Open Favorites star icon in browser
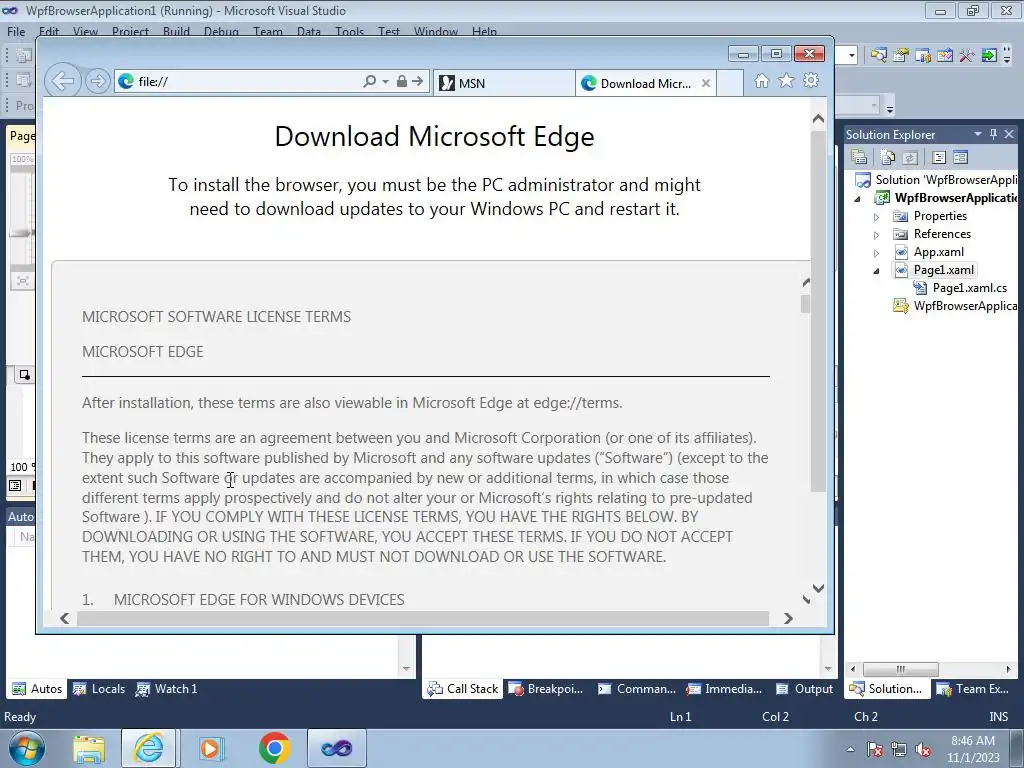 (x=786, y=80)
